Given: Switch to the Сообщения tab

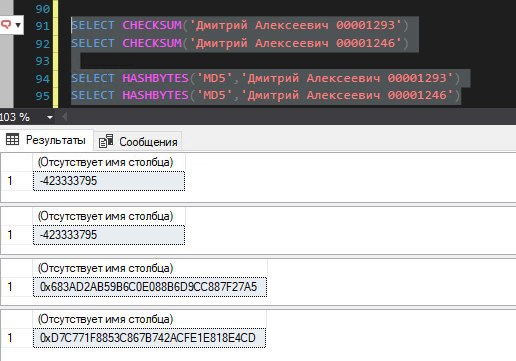Looking at the screenshot, I should (138, 142).
